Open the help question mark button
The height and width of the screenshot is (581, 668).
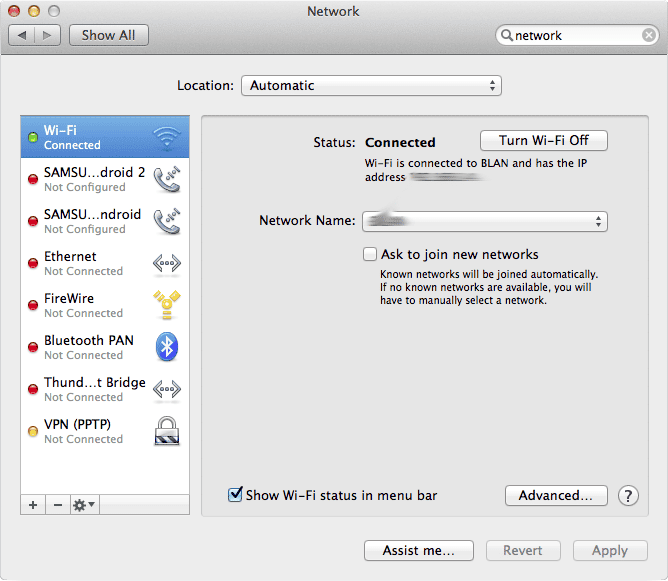[628, 495]
